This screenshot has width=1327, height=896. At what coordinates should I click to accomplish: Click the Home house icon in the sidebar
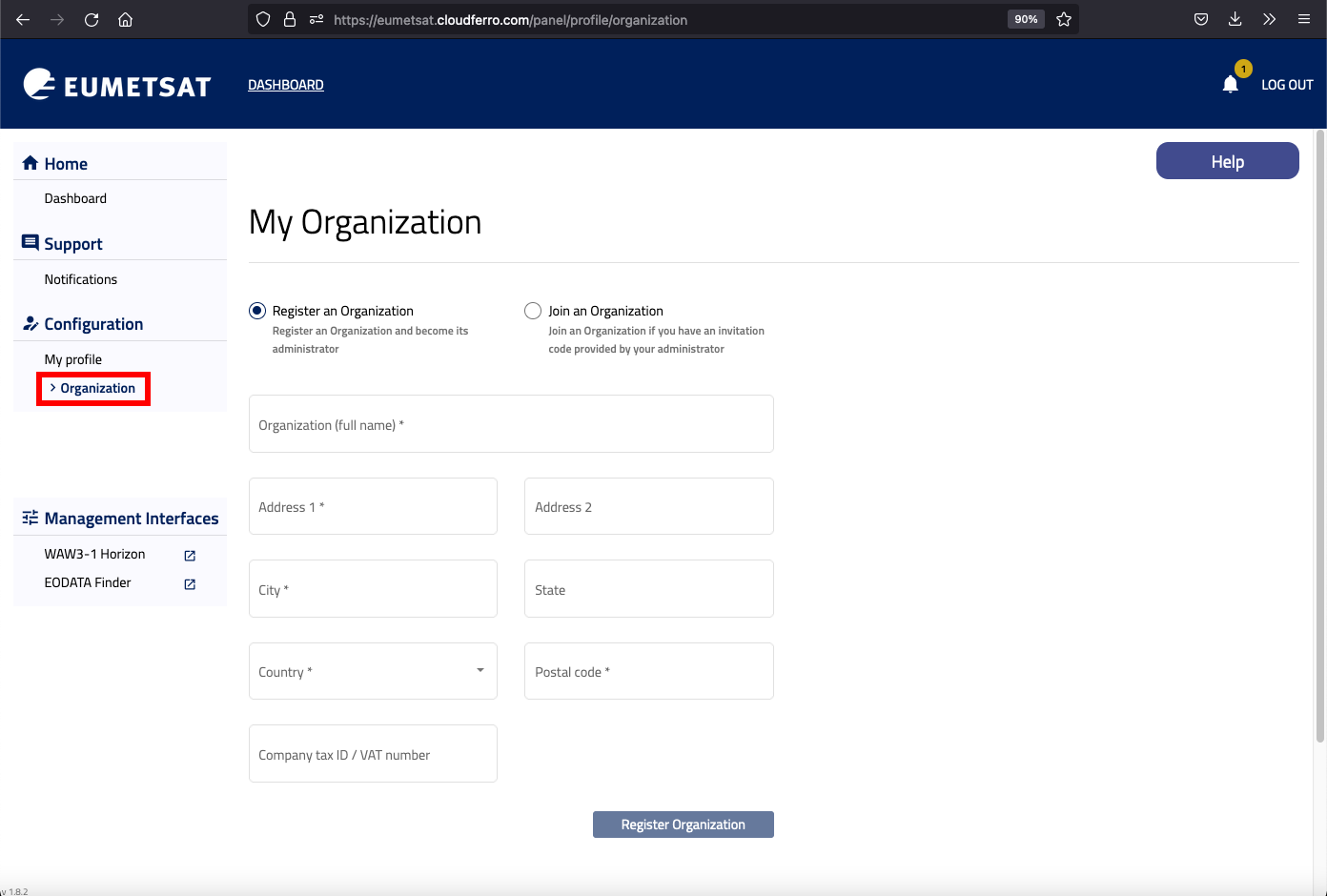[x=31, y=163]
